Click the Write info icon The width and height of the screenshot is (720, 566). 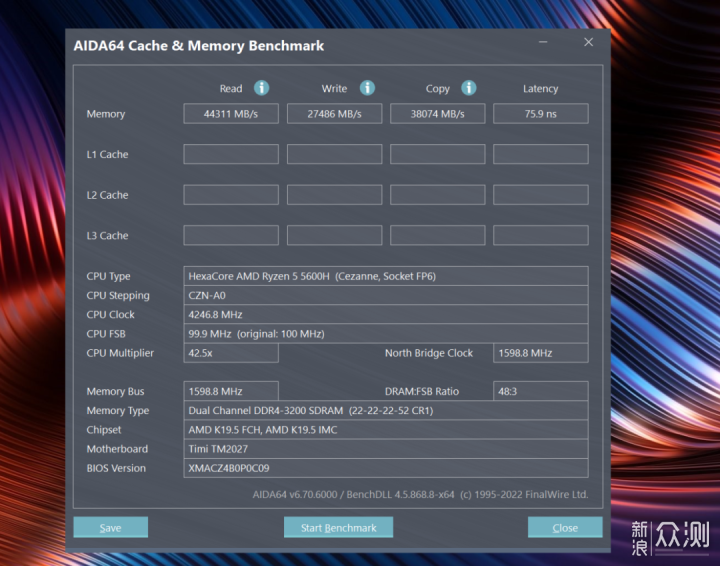tap(367, 88)
